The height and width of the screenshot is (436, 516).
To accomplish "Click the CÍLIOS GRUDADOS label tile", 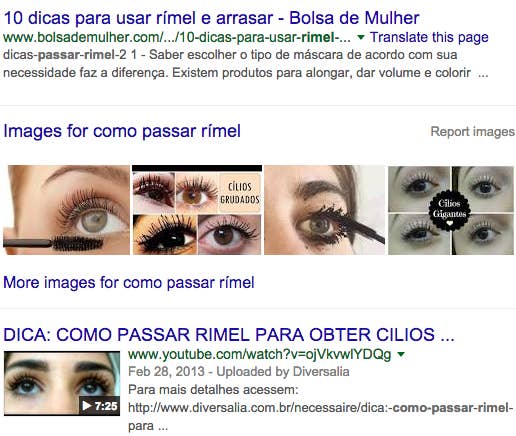I will 240,193.
